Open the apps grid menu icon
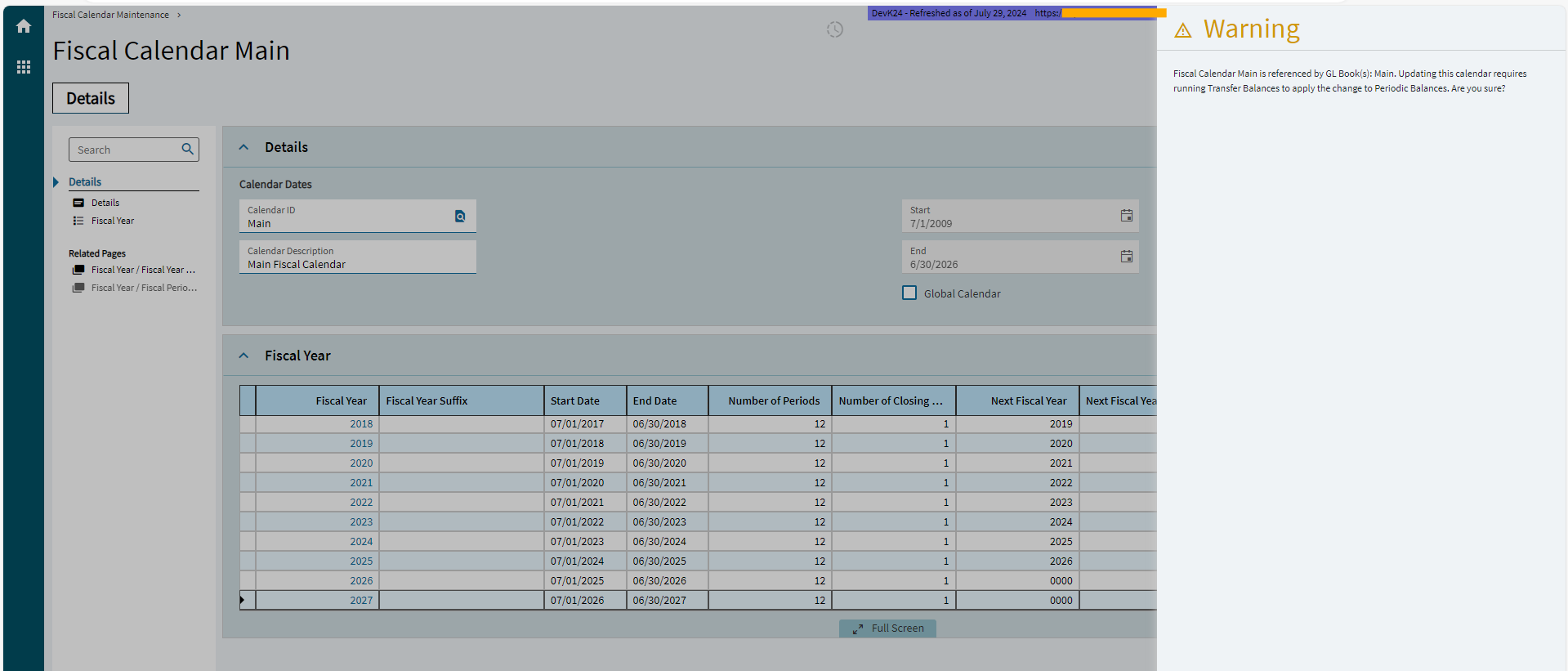Viewport: 1568px width, 671px height. 24,67
